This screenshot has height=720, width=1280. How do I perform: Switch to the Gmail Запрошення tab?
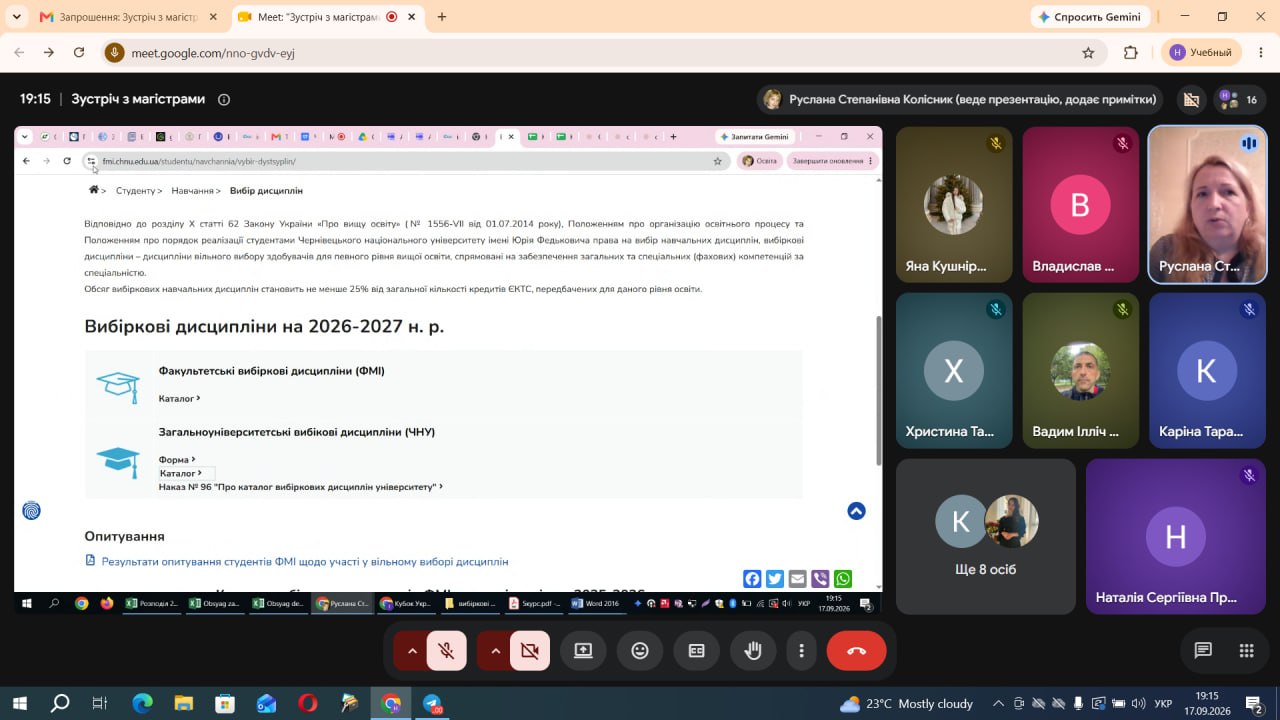point(126,17)
